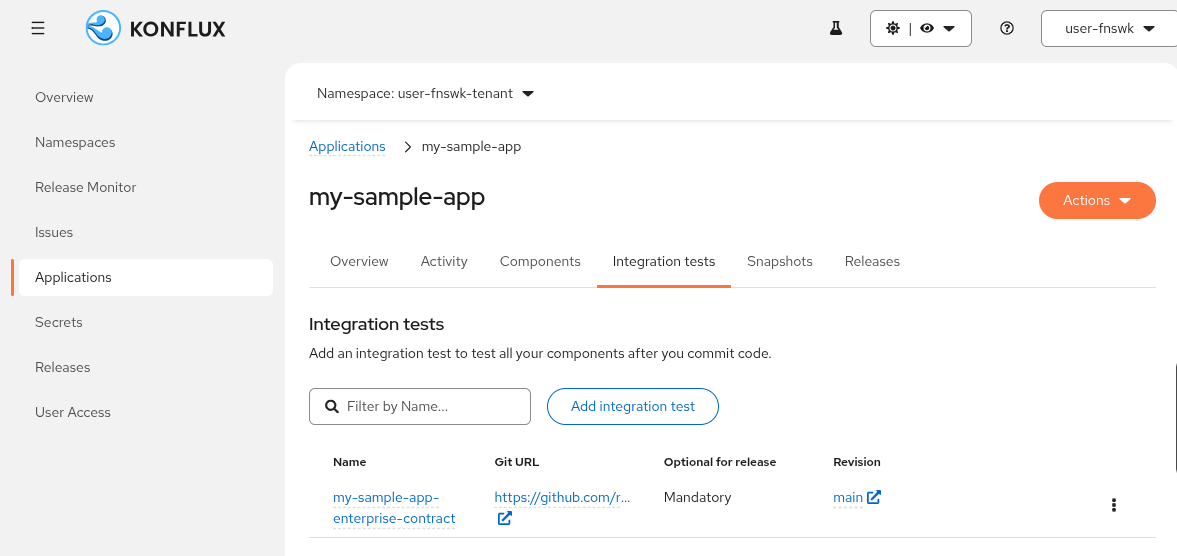1177x556 pixels.
Task: Click the Revision column header
Action: (856, 462)
